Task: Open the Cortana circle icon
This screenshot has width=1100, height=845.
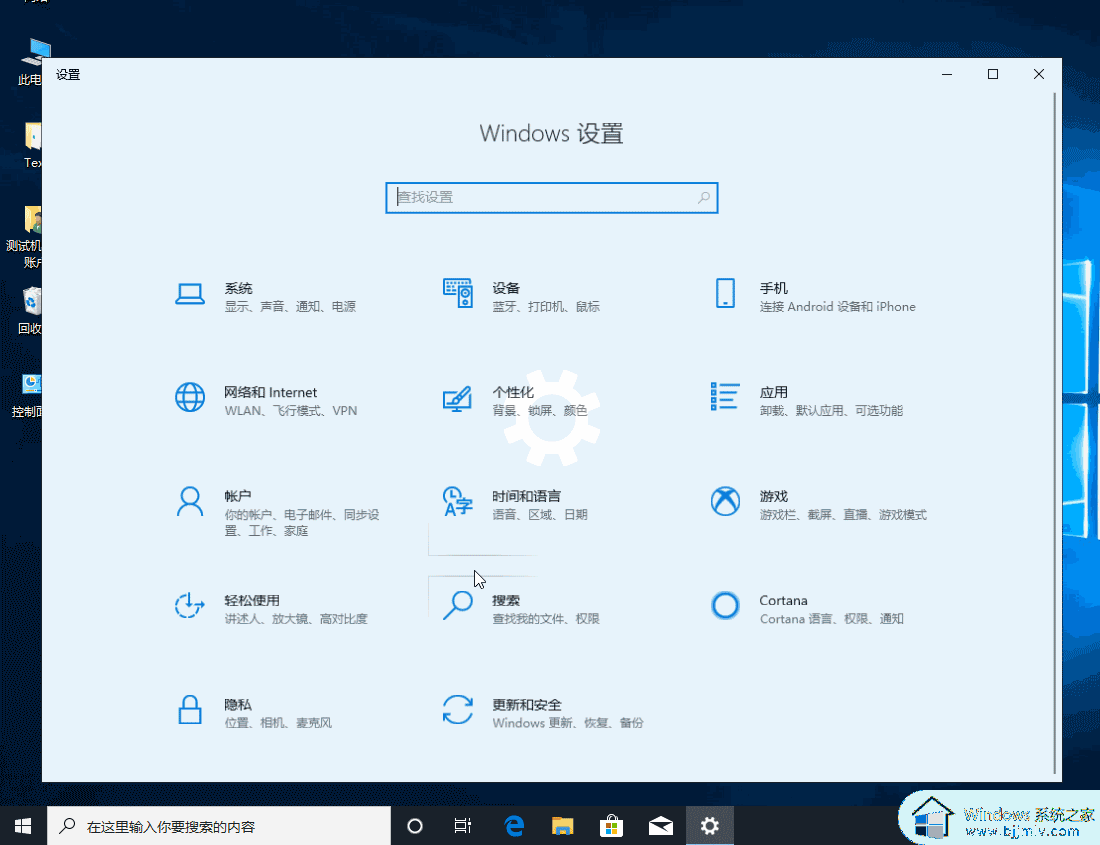Action: pos(725,605)
